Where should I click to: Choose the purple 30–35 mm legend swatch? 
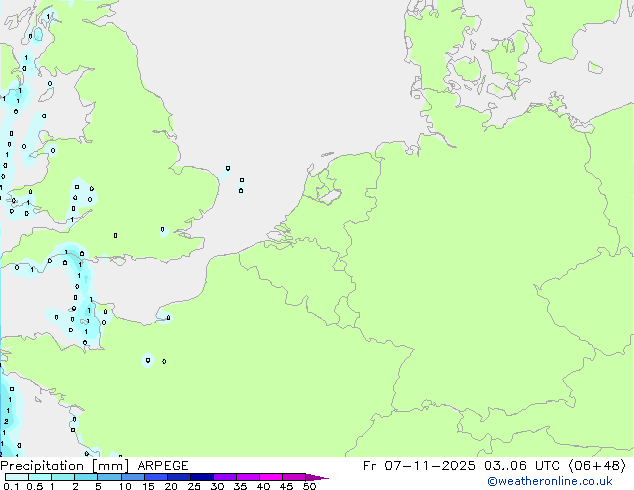[x=227, y=477]
